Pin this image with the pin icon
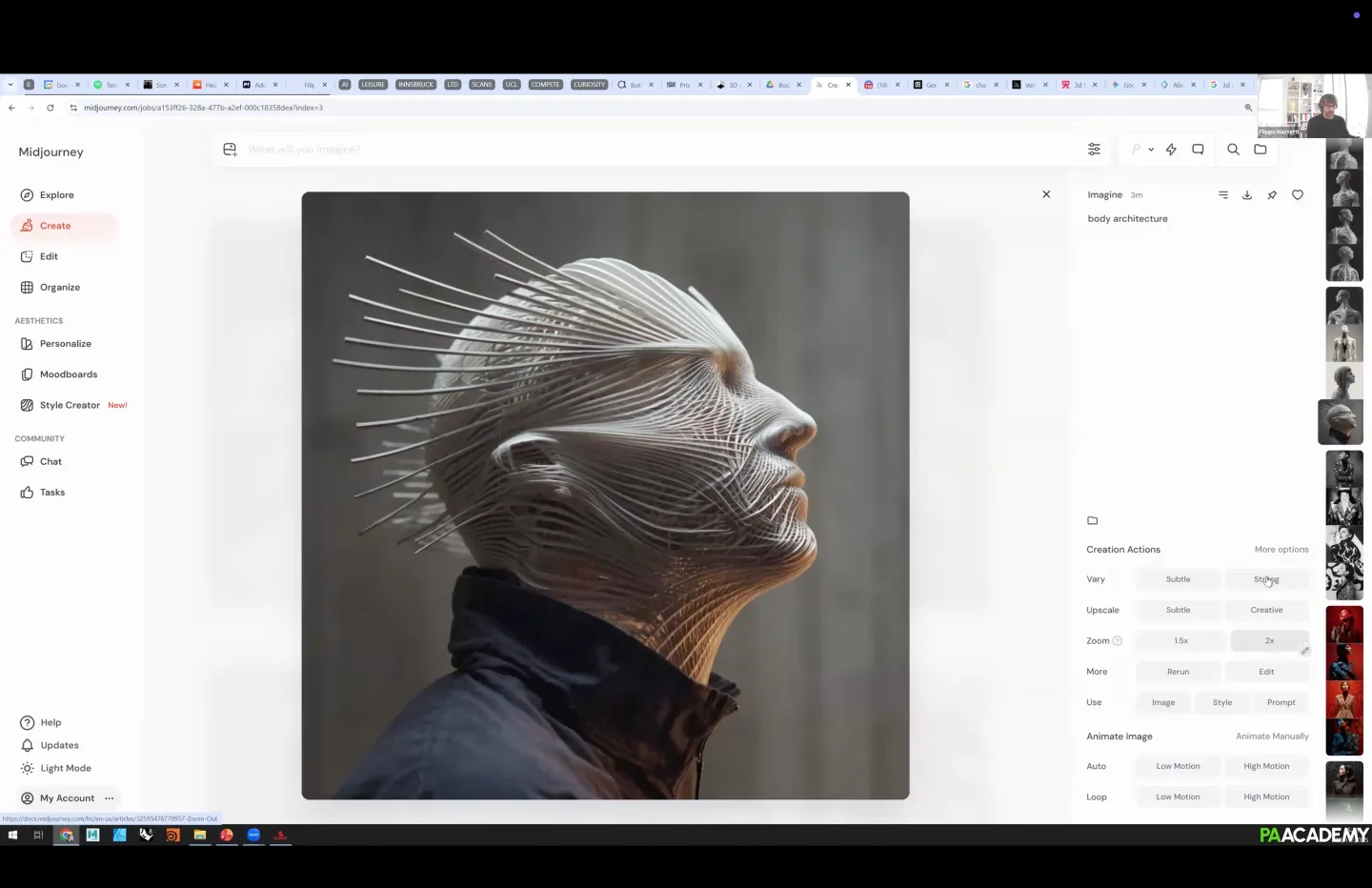 point(1272,195)
